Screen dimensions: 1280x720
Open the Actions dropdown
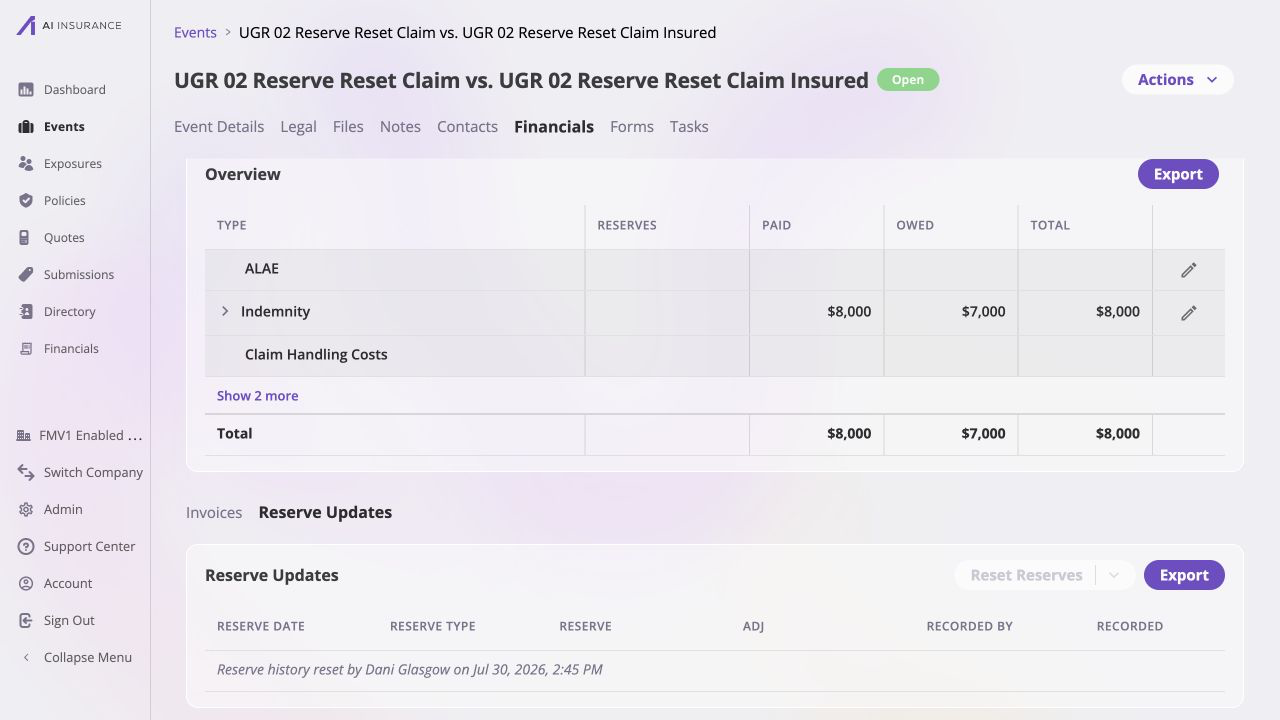[1178, 80]
